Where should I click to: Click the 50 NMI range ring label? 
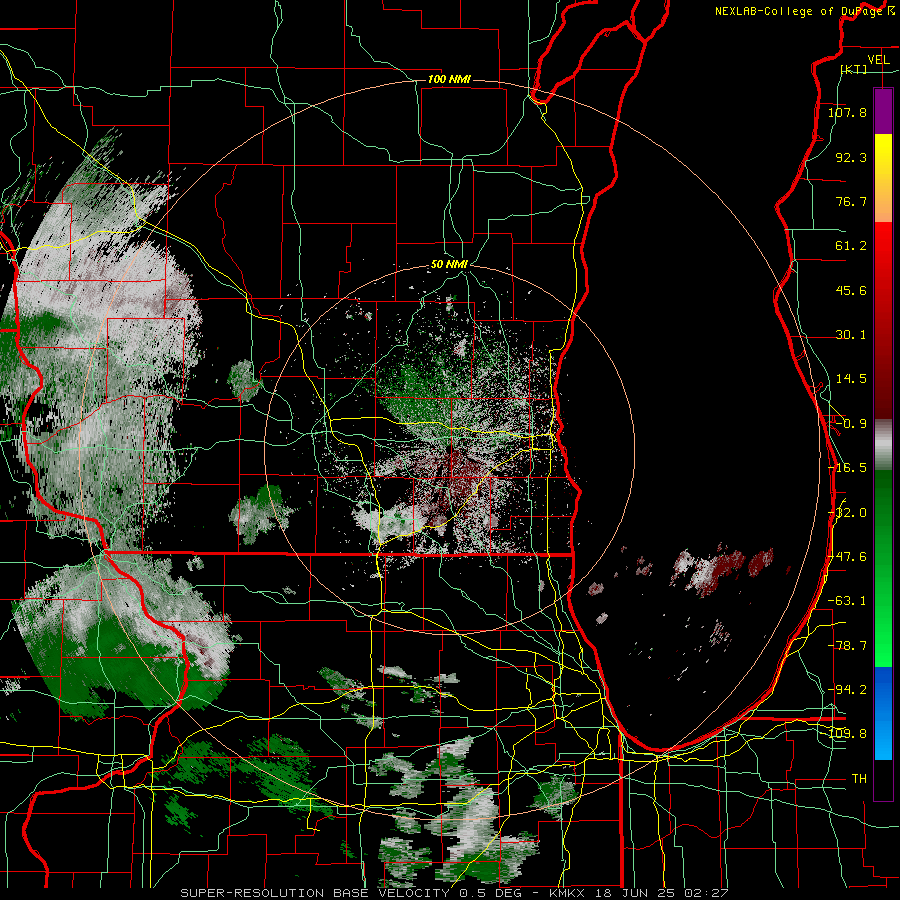pos(449,265)
